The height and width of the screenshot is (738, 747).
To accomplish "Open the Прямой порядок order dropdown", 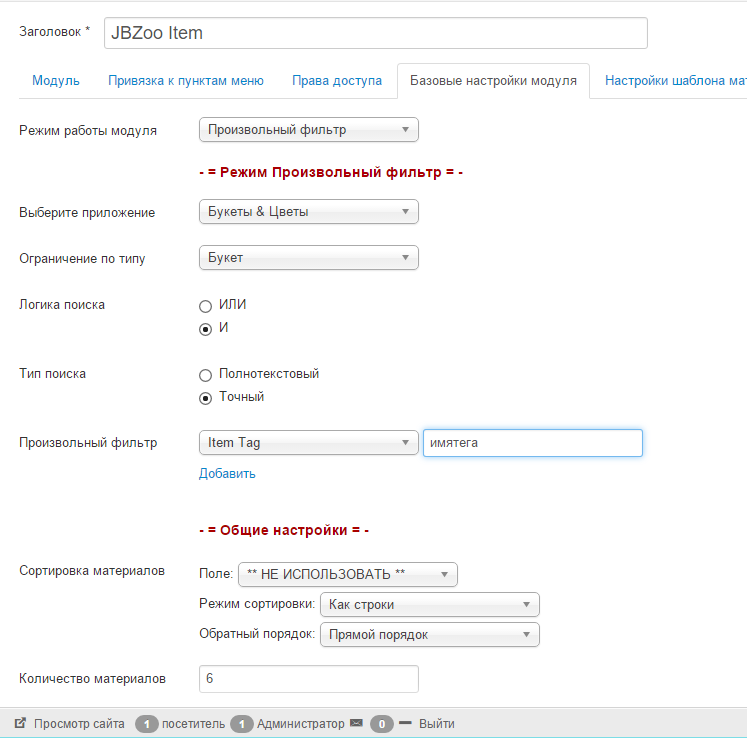I will pos(429,635).
